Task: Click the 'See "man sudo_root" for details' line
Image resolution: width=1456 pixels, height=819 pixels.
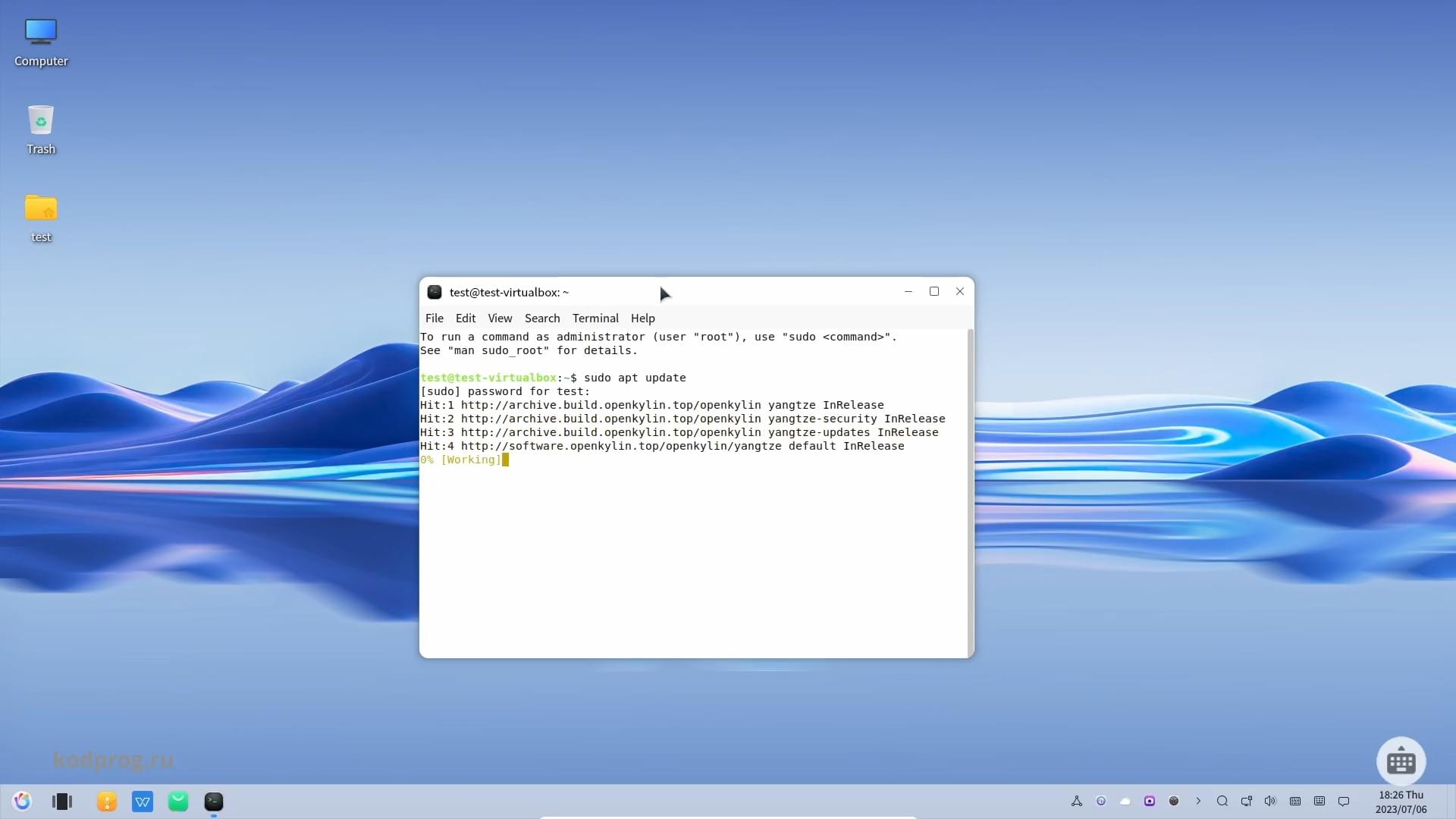Action: click(529, 350)
